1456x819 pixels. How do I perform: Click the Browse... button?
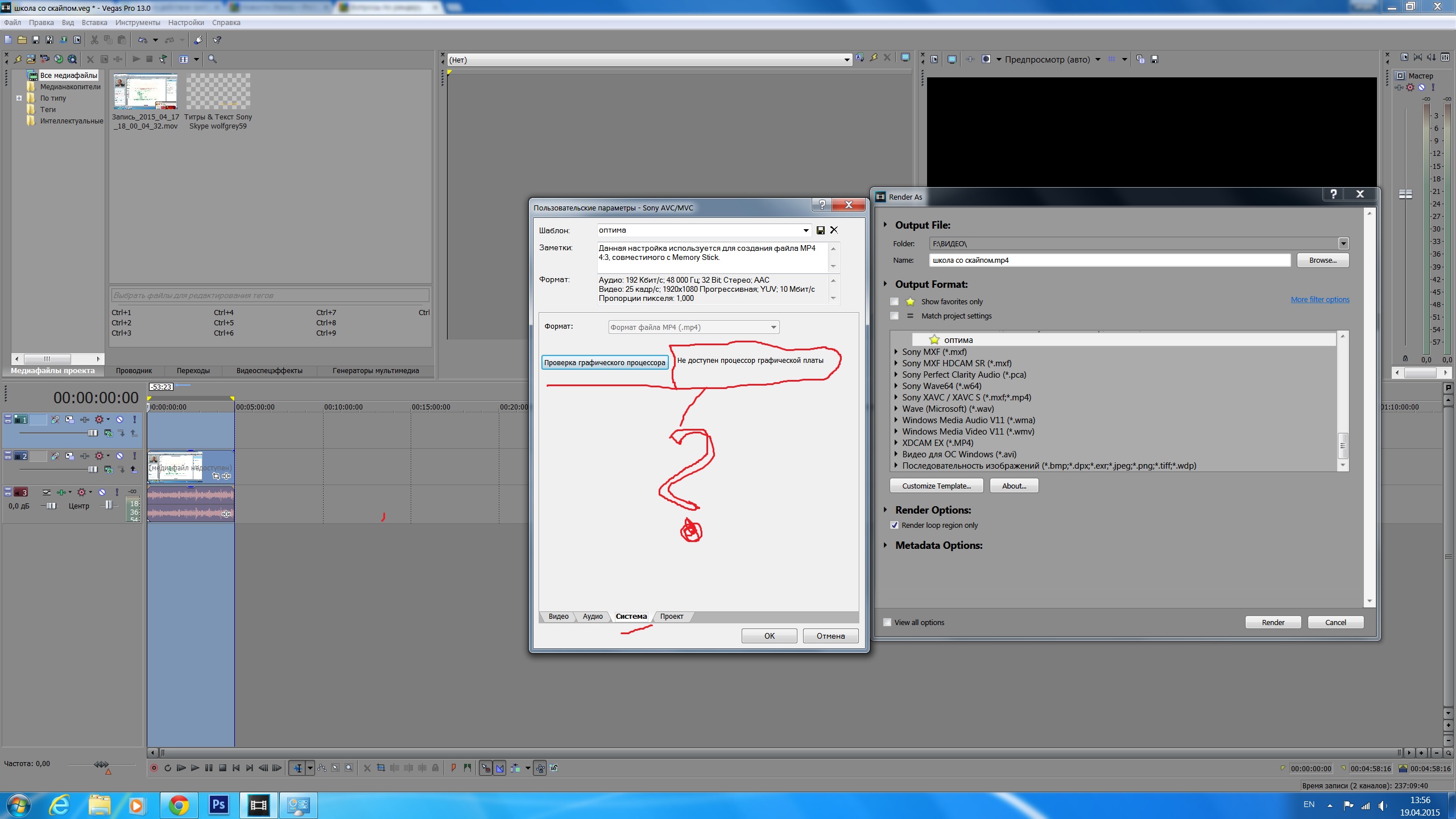click(x=1322, y=260)
